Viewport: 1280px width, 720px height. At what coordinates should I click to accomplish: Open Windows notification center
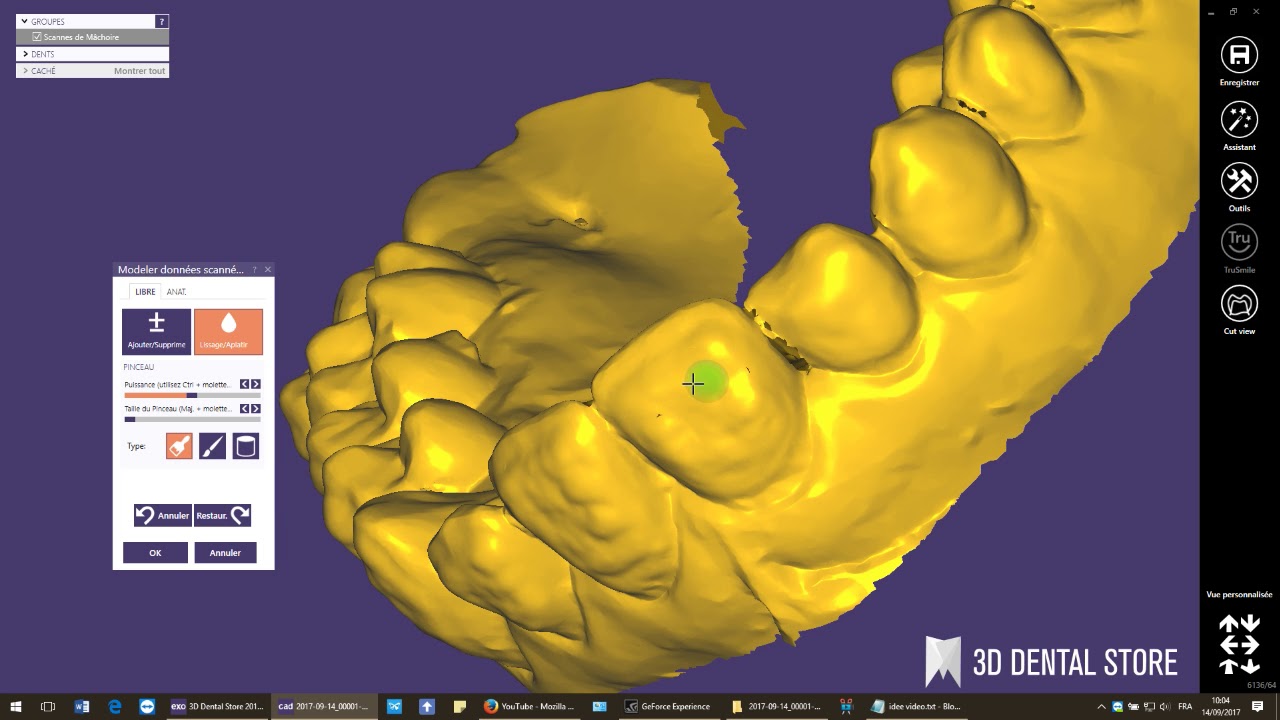pyautogui.click(x=1258, y=706)
